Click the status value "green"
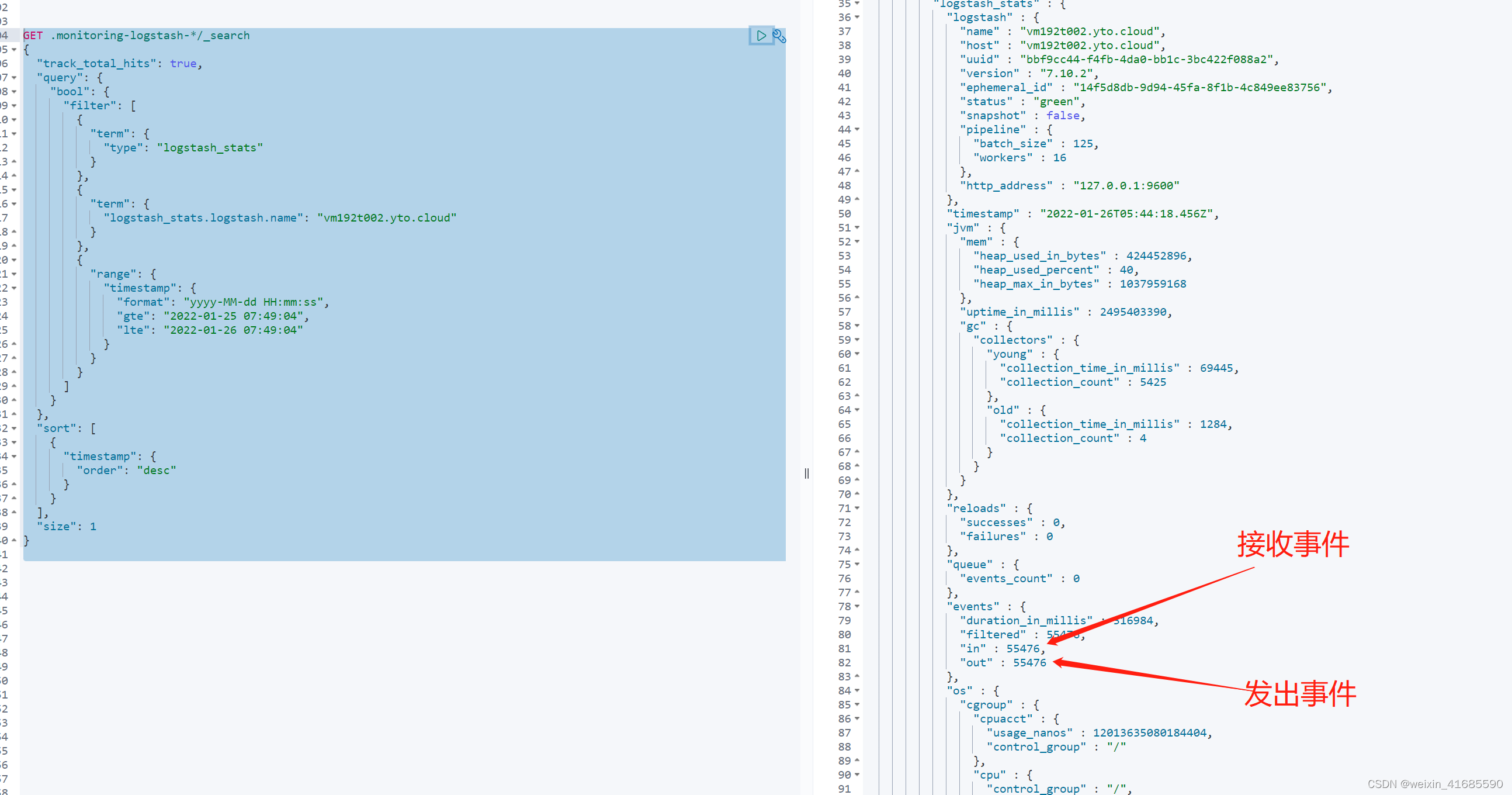The image size is (1512, 795). (1056, 102)
